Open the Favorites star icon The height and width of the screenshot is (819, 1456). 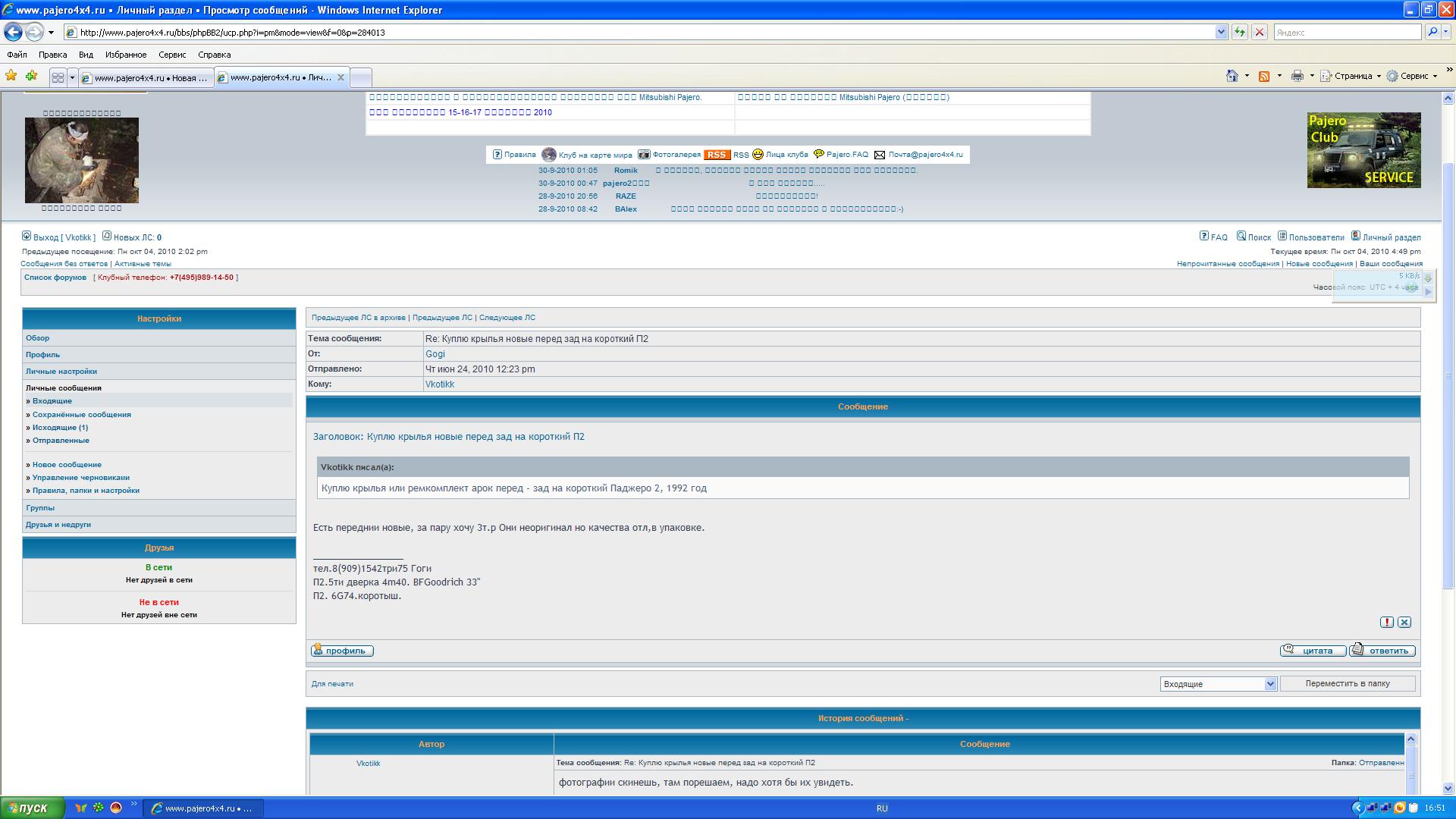click(11, 76)
